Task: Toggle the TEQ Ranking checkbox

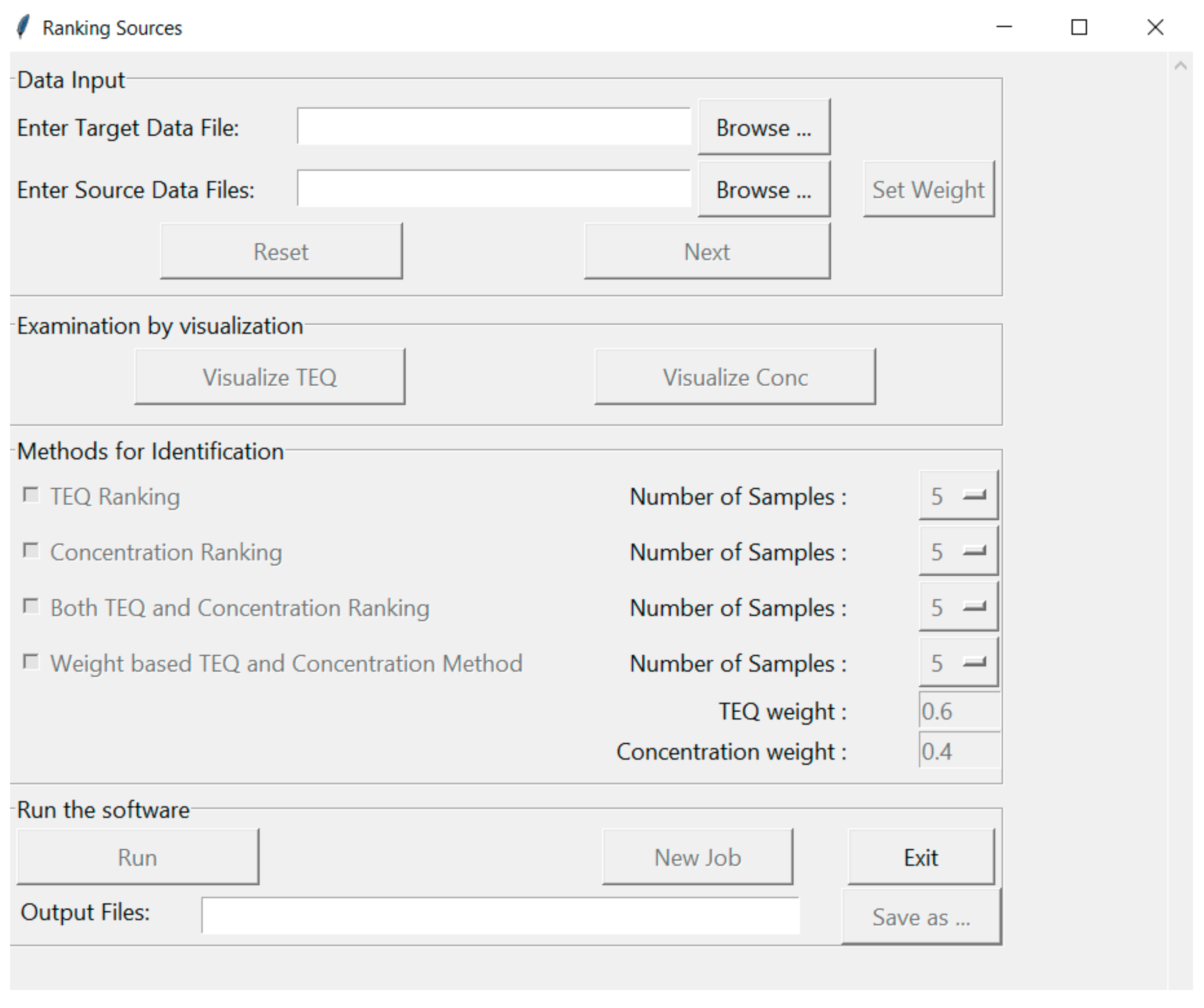Action: pos(30,495)
